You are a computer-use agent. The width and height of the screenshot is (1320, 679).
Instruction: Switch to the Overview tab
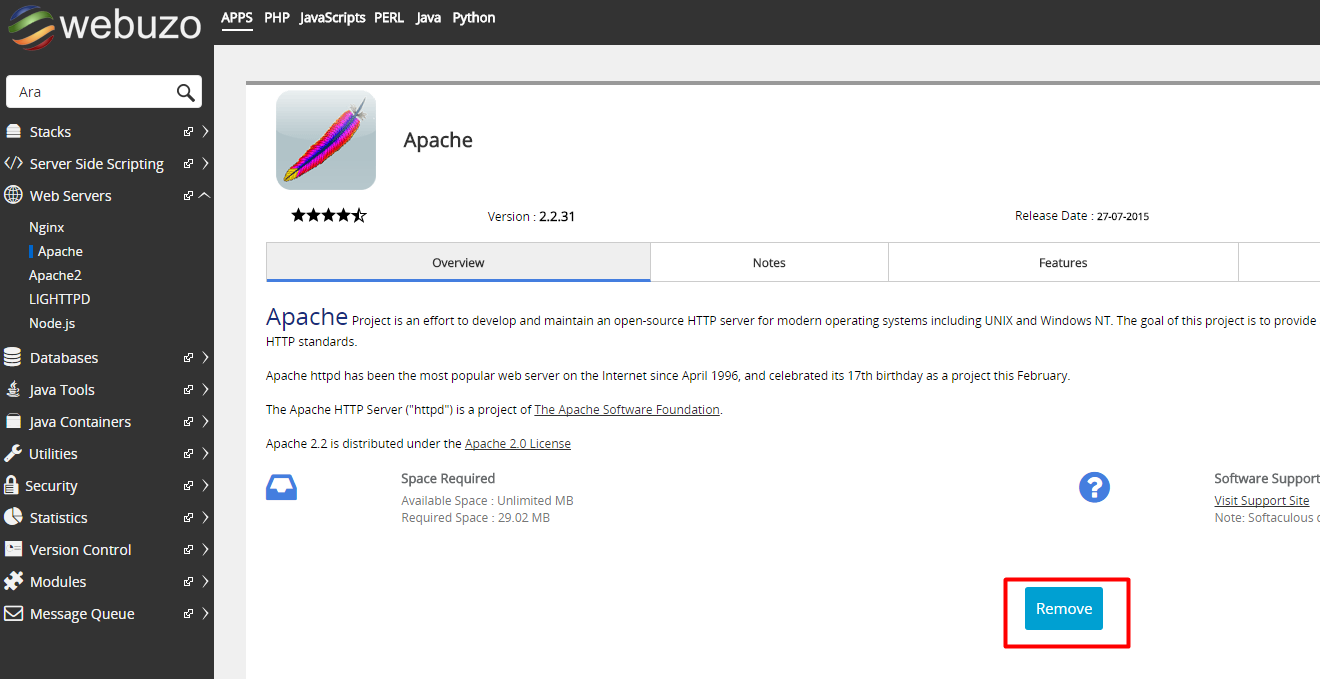(x=458, y=262)
